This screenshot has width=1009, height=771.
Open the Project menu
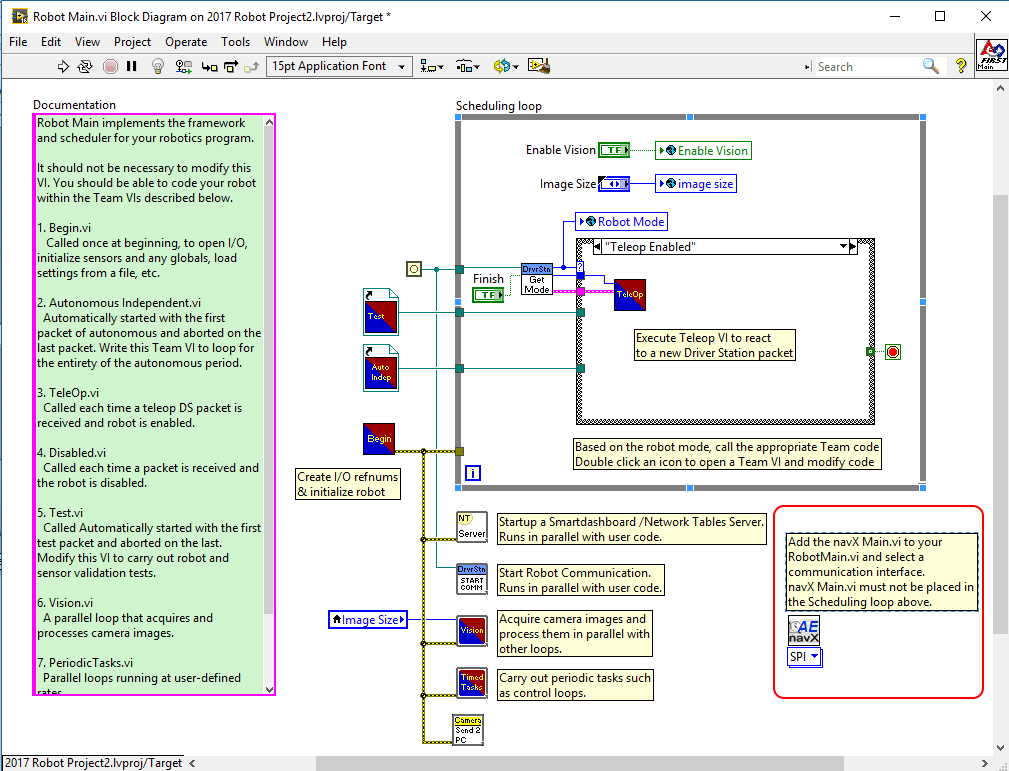tap(132, 42)
